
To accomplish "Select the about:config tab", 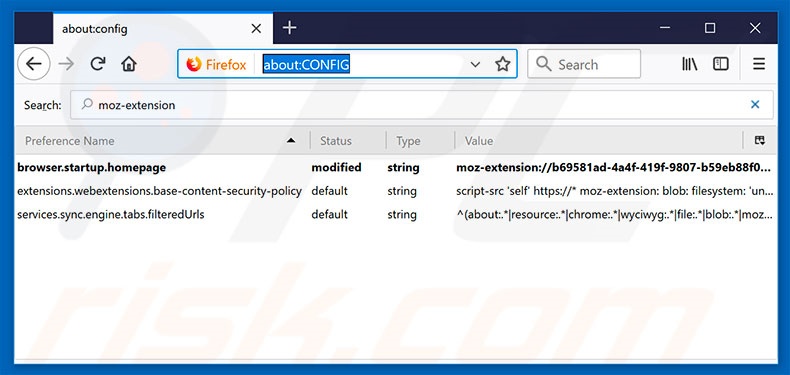I will click(x=163, y=28).
